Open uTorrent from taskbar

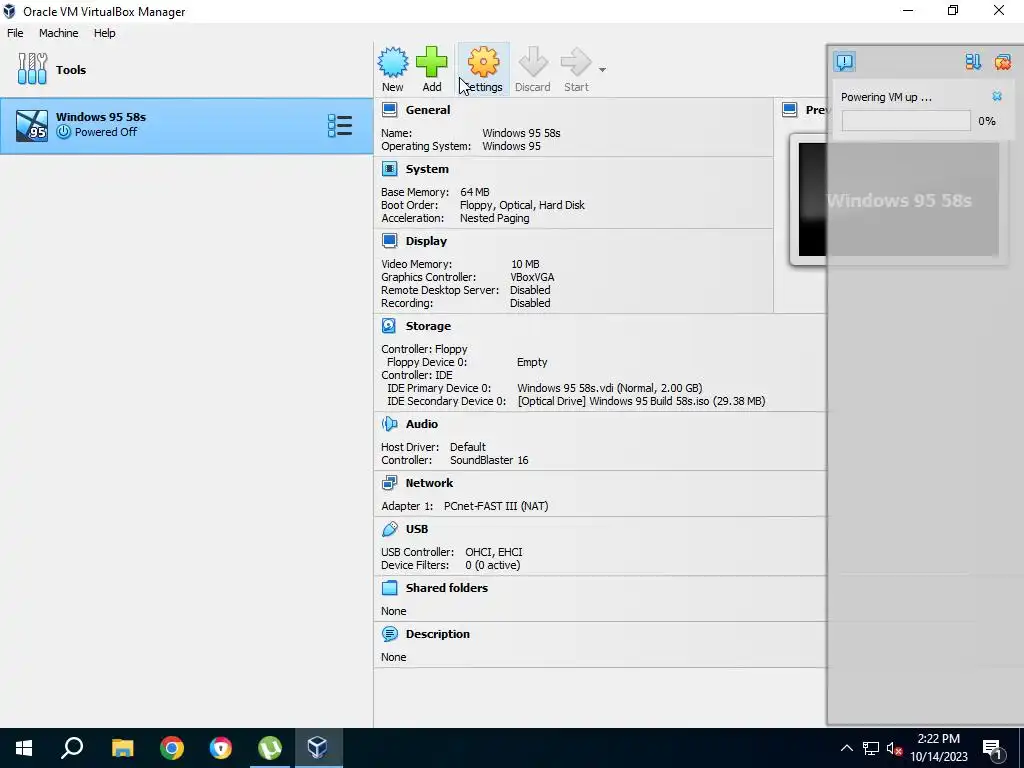(x=270, y=748)
